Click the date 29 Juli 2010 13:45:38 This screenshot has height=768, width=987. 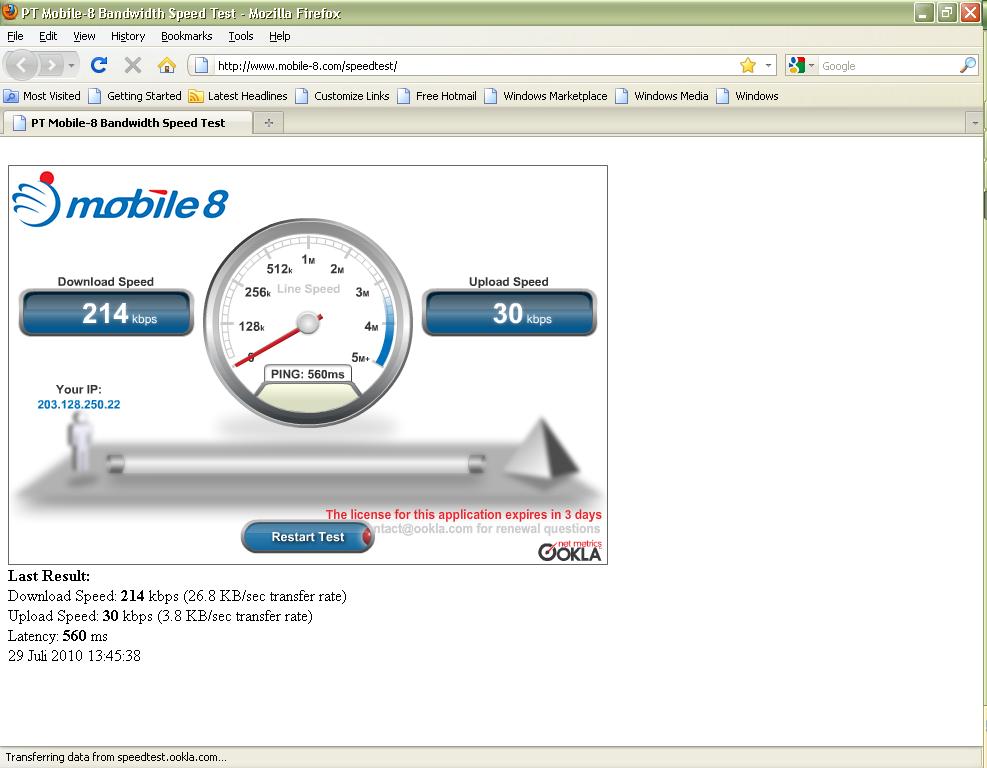[x=74, y=656]
